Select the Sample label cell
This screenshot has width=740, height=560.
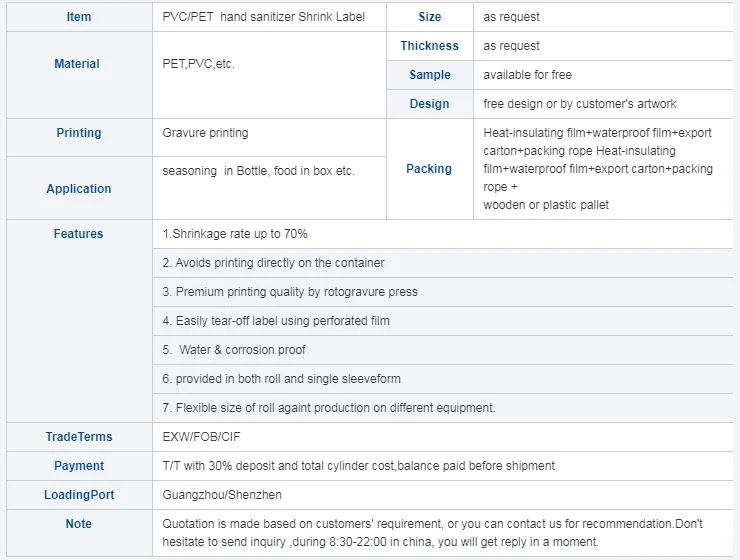(x=430, y=75)
